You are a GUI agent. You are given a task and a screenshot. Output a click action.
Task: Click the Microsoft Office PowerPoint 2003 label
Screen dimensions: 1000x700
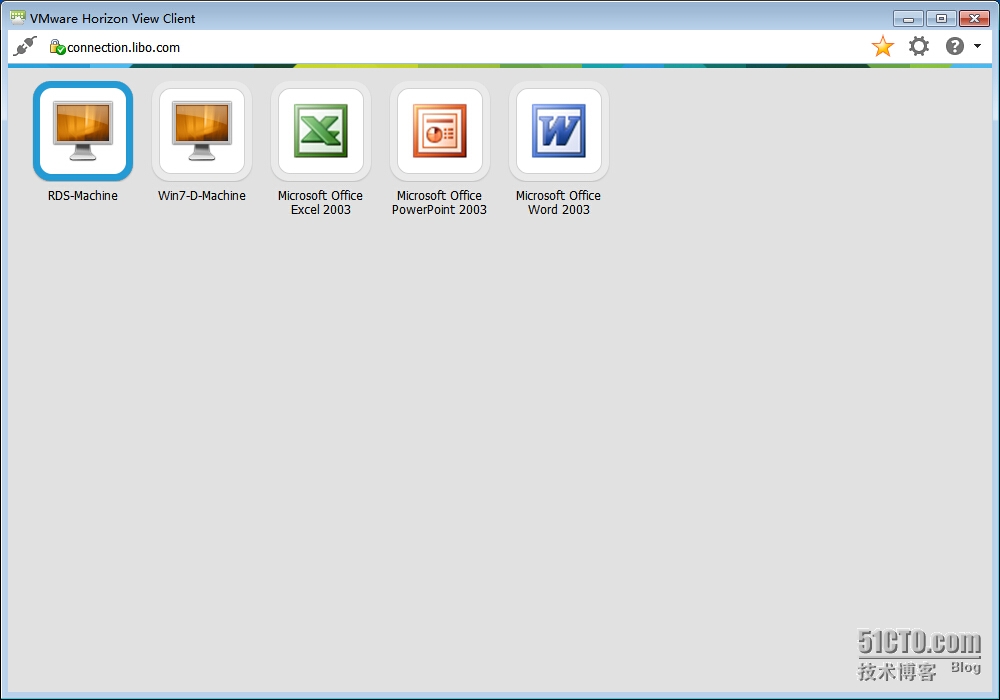(x=439, y=203)
